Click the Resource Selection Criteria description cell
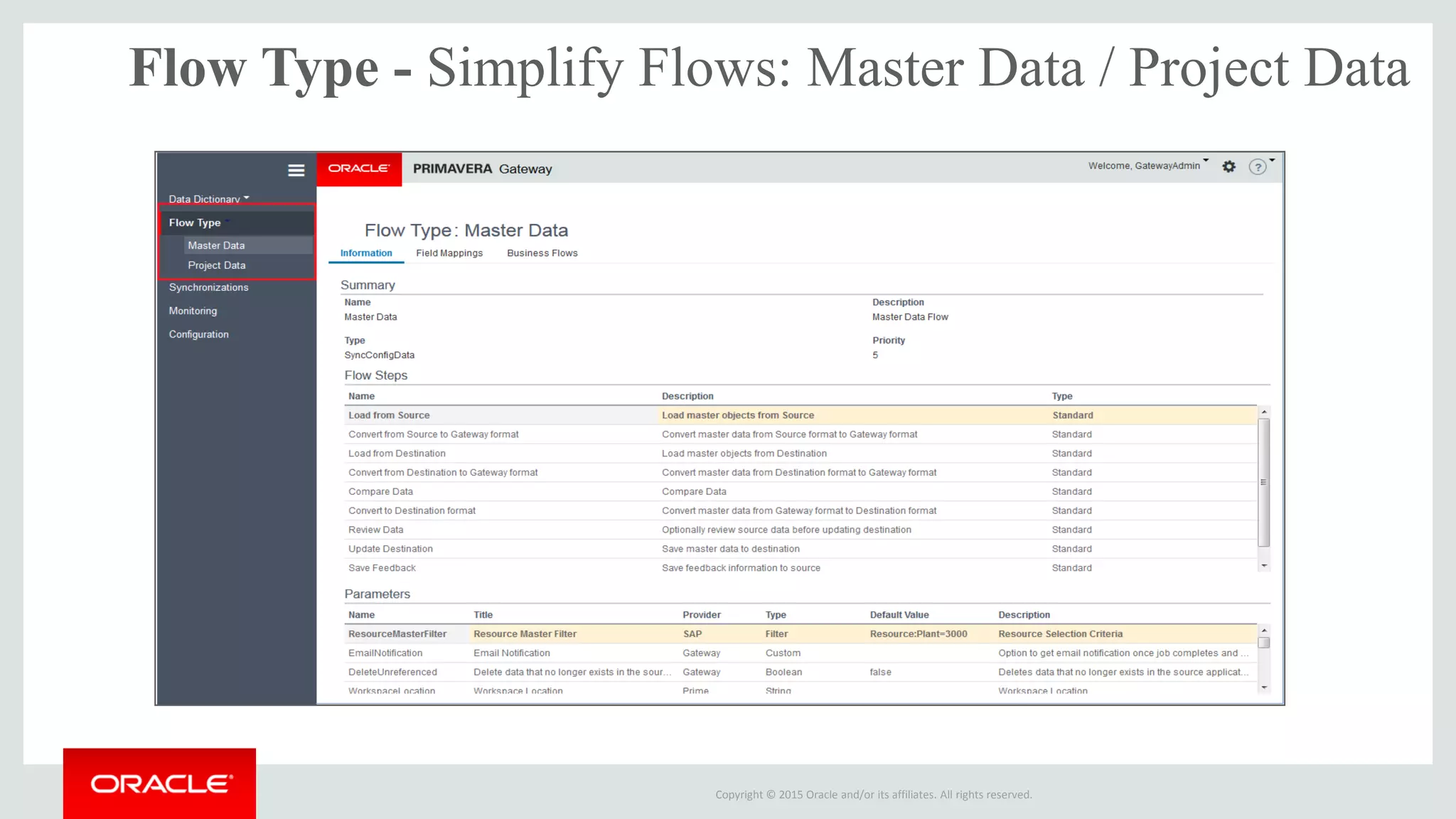Image resolution: width=1456 pixels, height=819 pixels. tap(1061, 634)
